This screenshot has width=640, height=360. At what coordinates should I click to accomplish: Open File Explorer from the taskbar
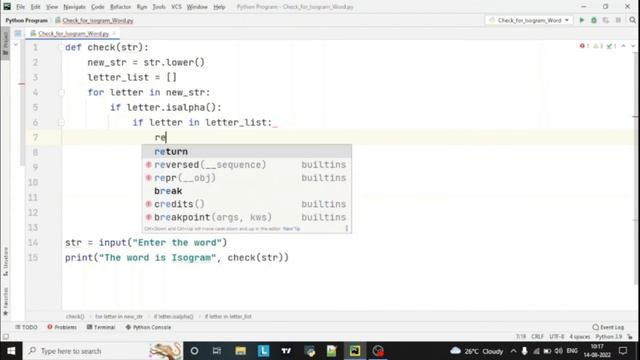(240, 351)
